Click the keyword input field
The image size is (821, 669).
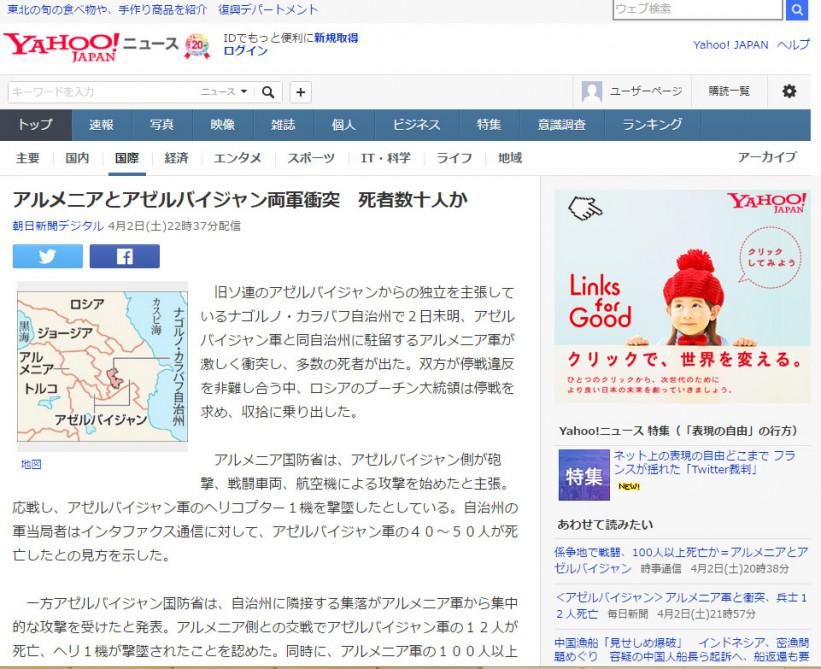click(x=103, y=92)
